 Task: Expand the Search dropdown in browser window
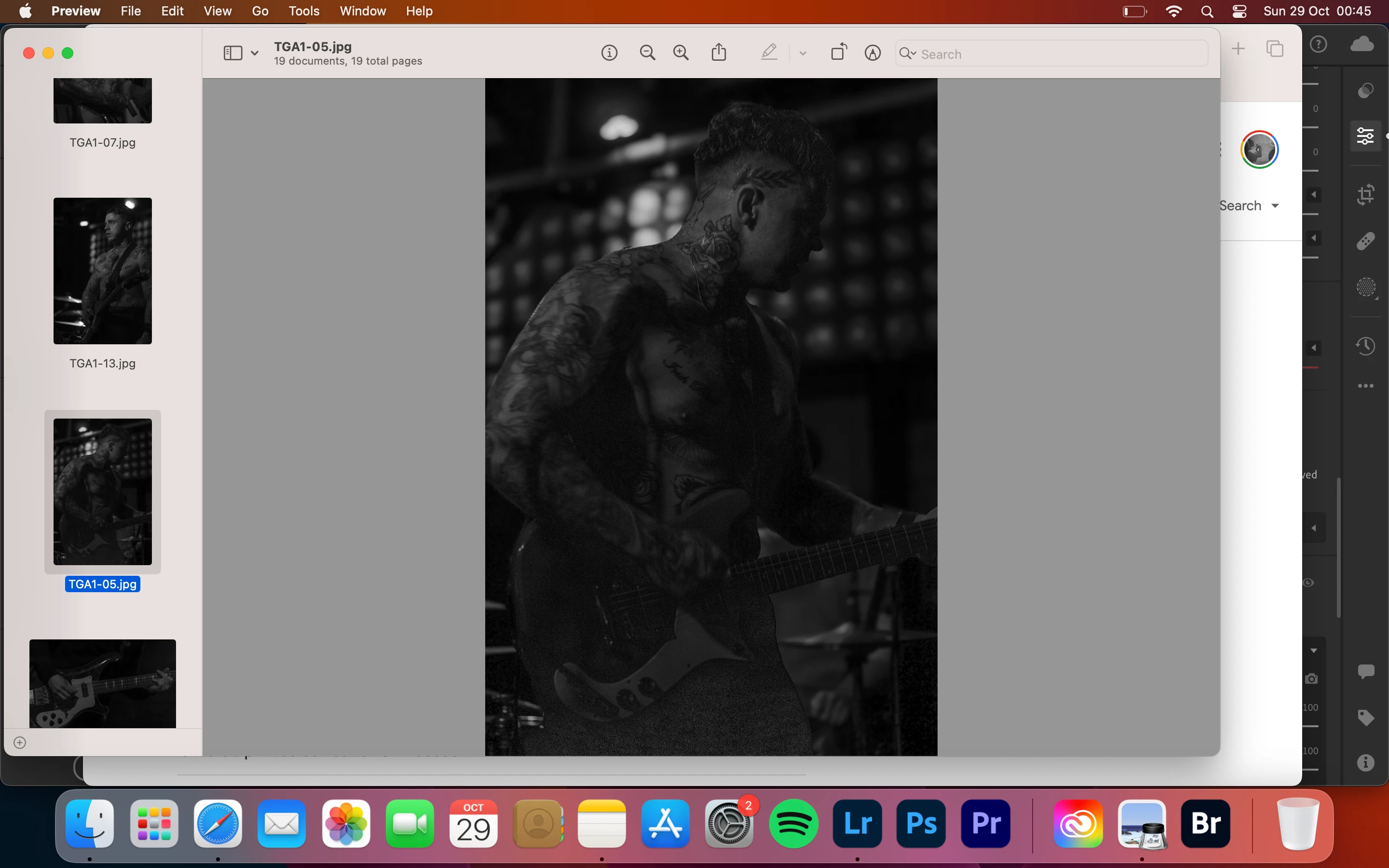point(1275,206)
